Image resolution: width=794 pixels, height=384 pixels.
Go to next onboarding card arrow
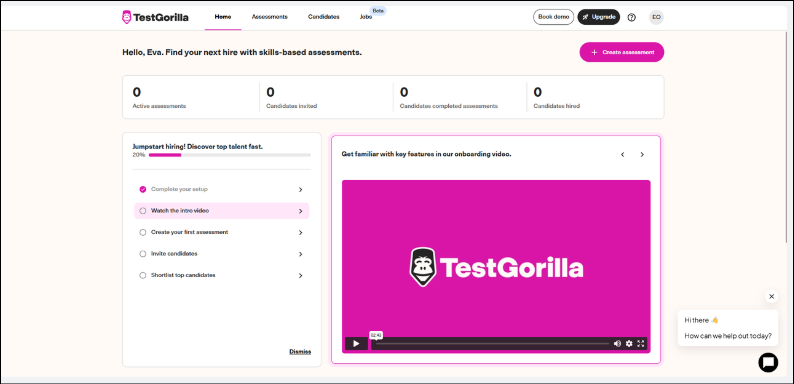point(642,155)
